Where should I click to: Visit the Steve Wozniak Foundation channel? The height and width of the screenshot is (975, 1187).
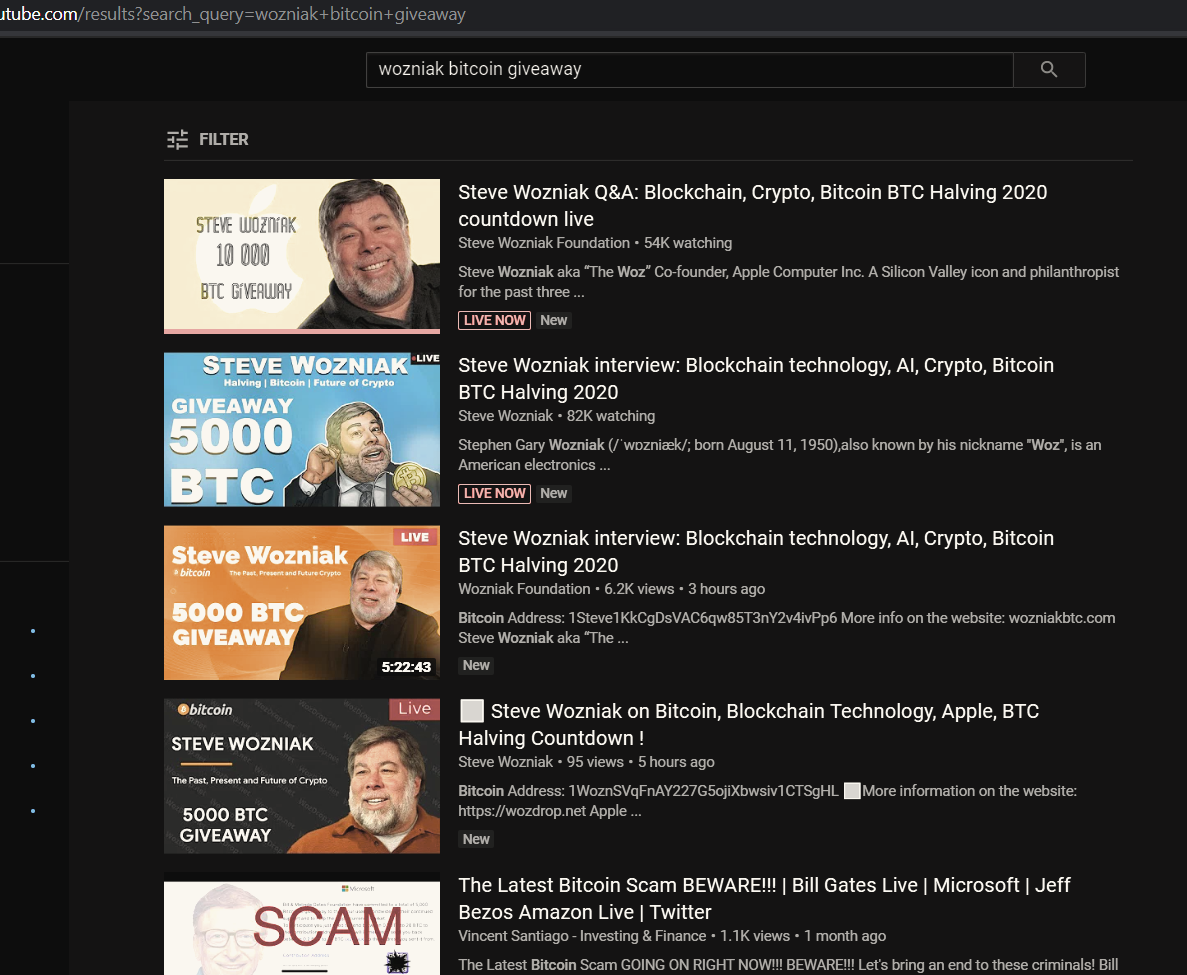[x=544, y=243]
